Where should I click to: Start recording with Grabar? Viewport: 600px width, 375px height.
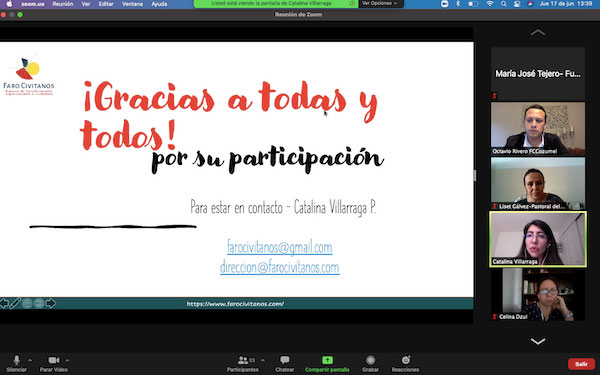click(370, 364)
